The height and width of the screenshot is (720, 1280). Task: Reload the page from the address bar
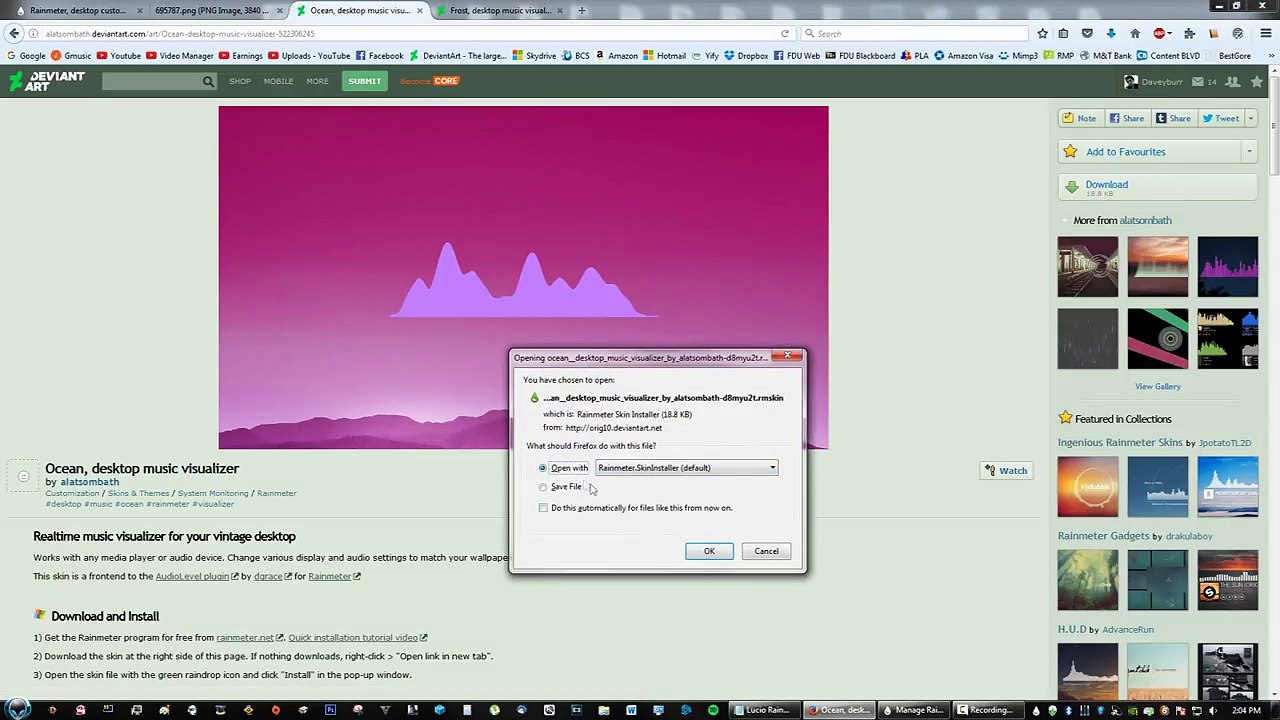[785, 34]
